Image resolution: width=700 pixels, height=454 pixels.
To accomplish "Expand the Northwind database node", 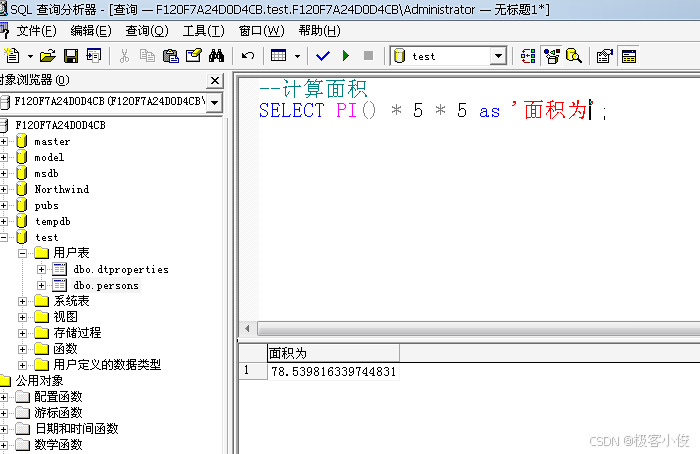I will point(4,189).
